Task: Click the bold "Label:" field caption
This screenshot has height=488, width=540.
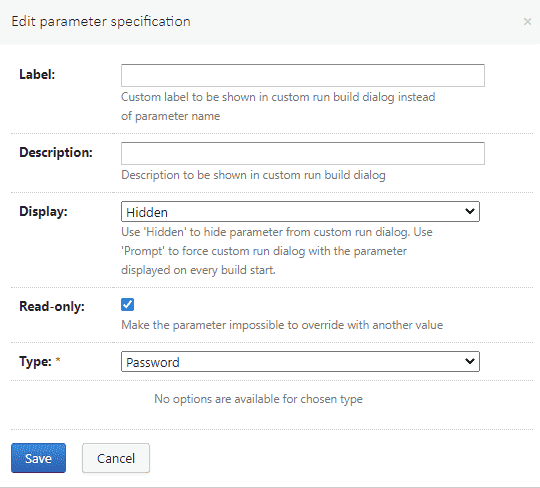Action: [x=37, y=74]
